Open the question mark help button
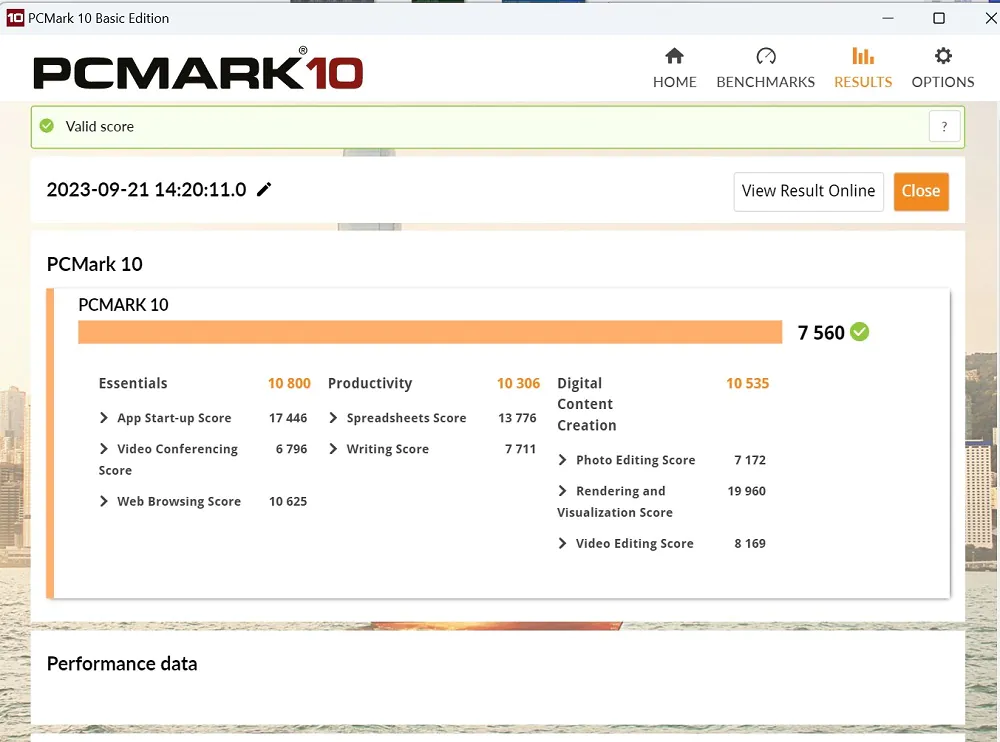The width and height of the screenshot is (1000, 742). [945, 126]
